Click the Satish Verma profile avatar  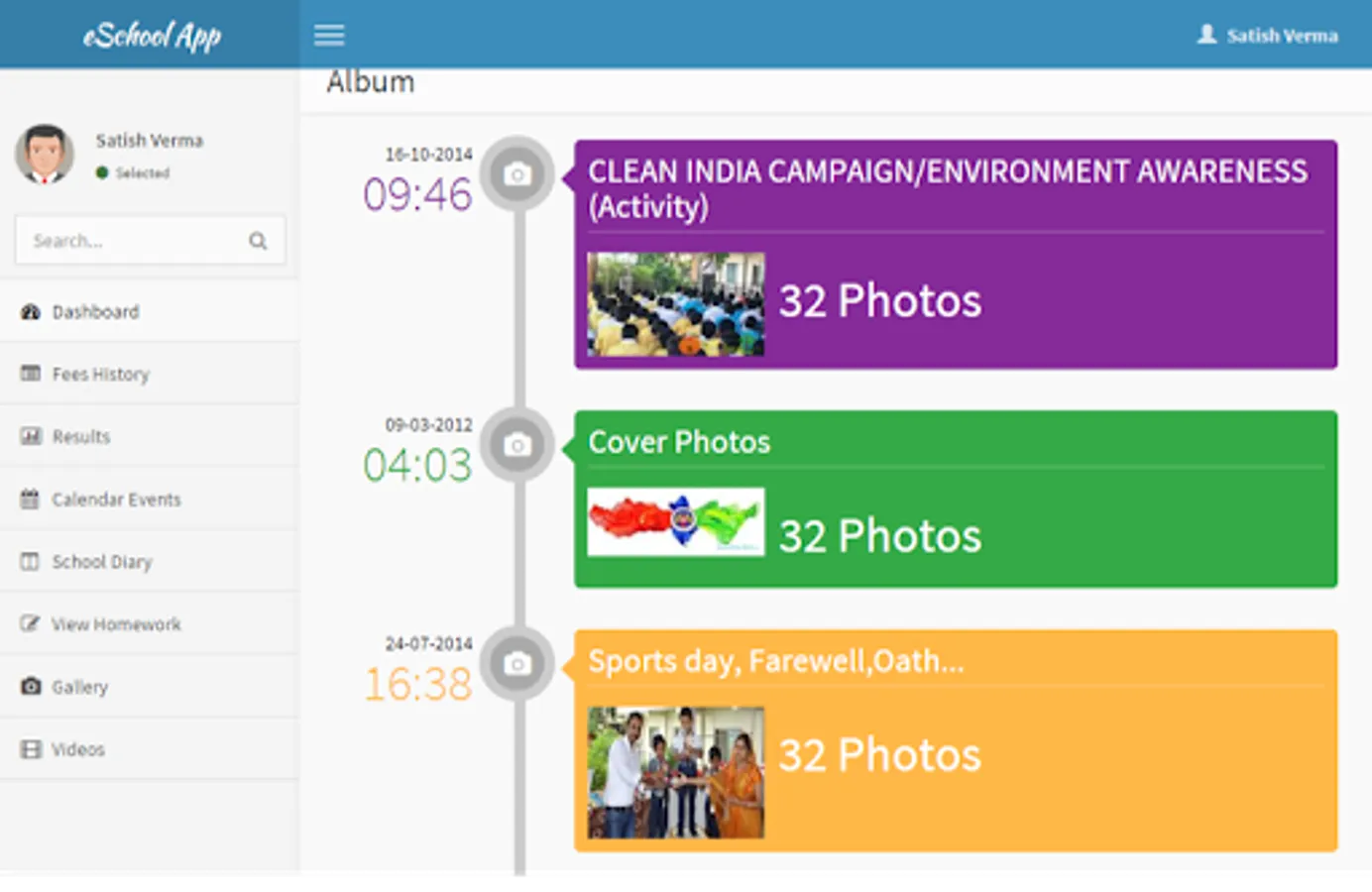44,154
